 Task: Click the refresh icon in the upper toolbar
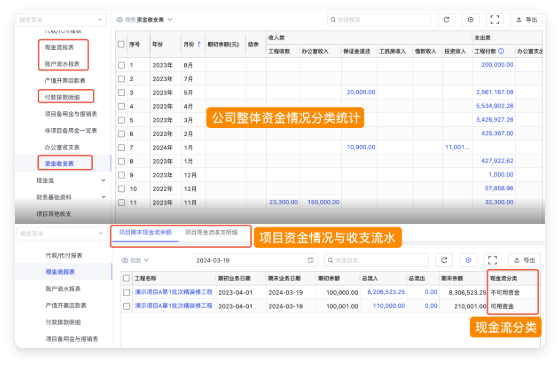[x=446, y=20]
